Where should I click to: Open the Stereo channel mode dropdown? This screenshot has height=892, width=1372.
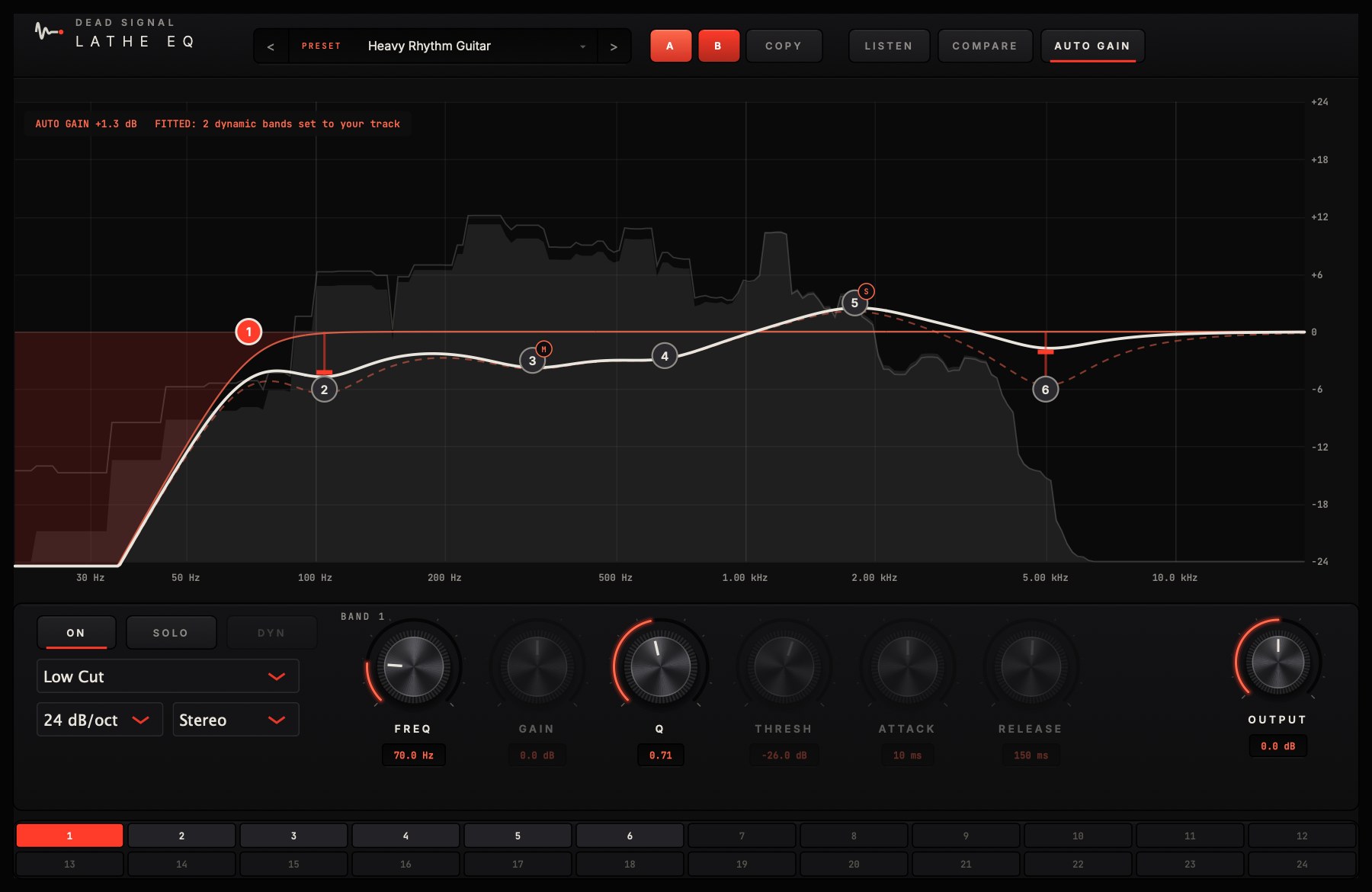pos(236,720)
